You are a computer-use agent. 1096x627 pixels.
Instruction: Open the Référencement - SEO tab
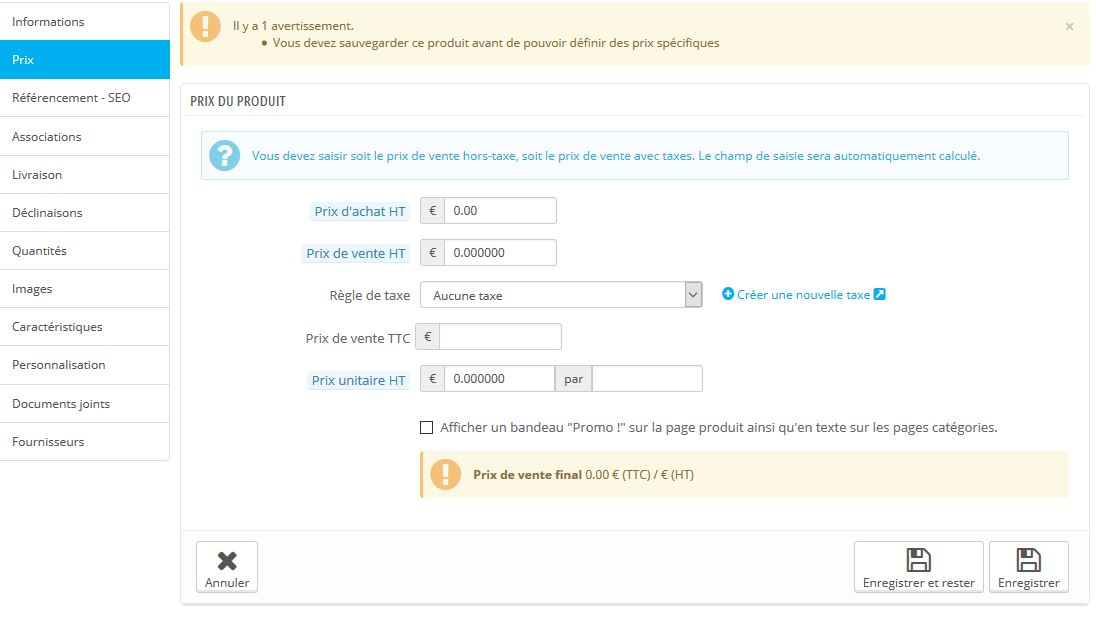click(x=71, y=98)
